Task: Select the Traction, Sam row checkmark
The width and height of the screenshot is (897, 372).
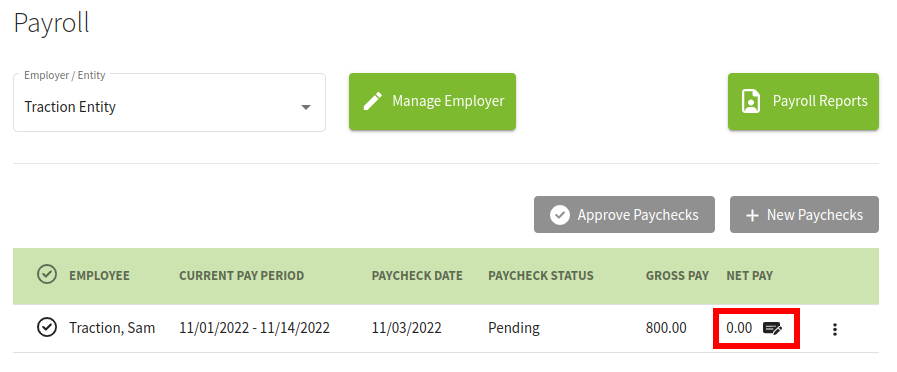Action: 46,328
